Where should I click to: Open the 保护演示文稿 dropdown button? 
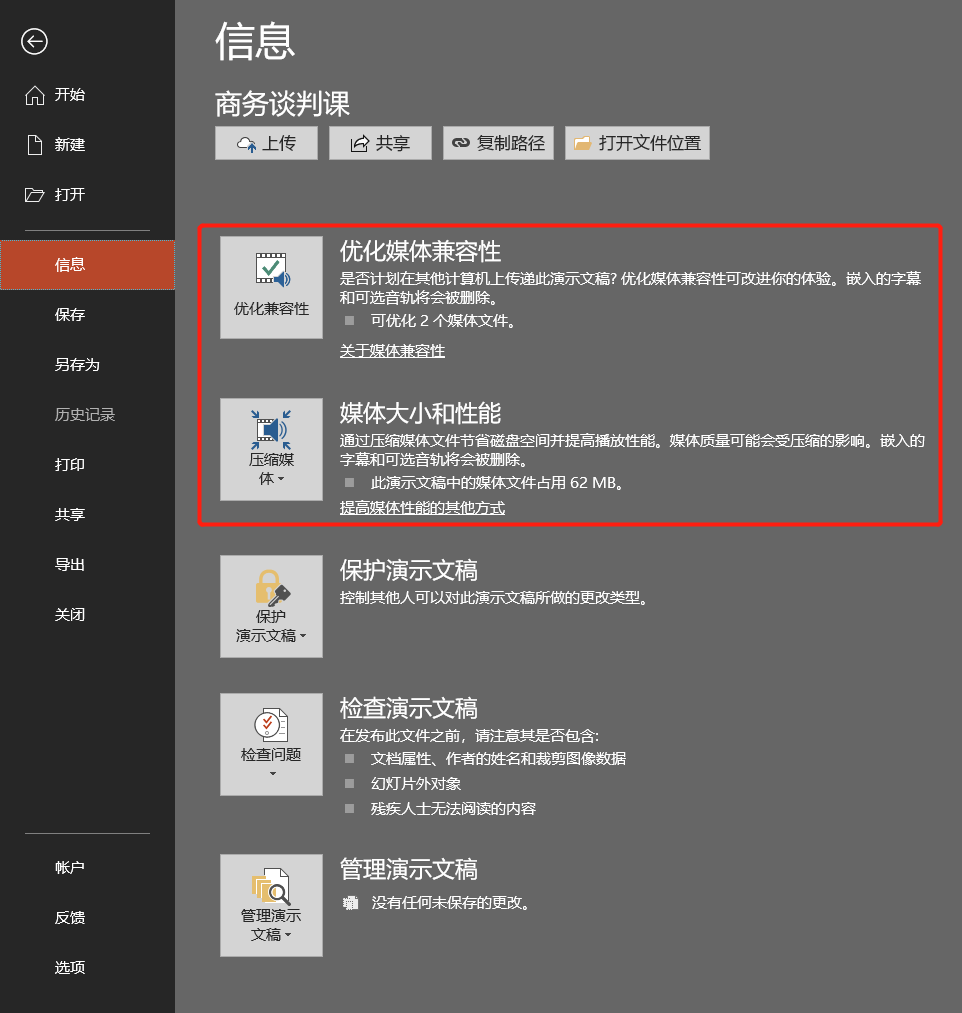(x=271, y=607)
